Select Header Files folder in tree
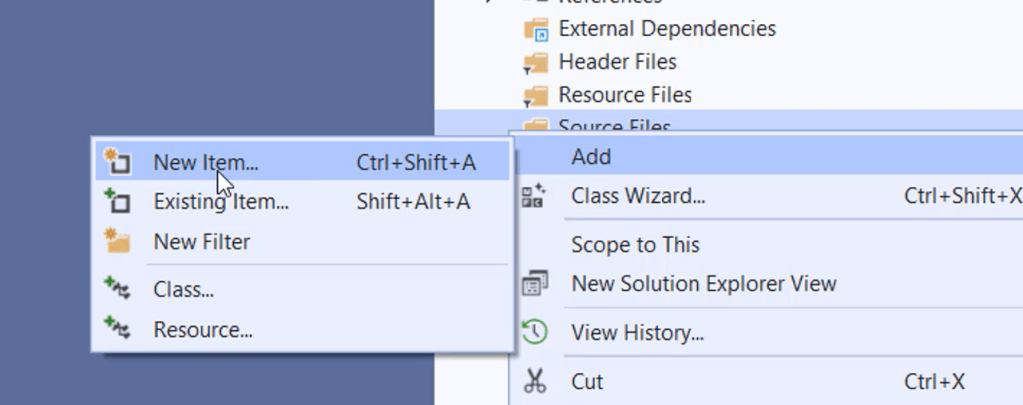 pos(618,62)
